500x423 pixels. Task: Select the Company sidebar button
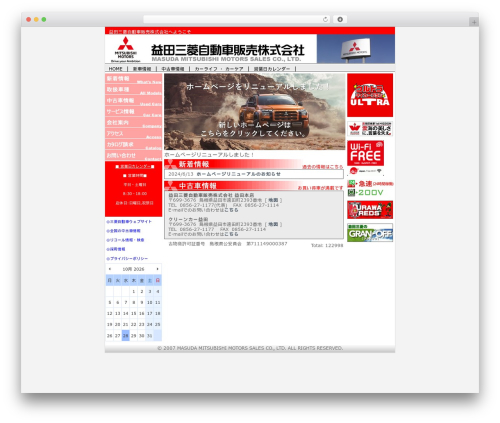pos(134,123)
